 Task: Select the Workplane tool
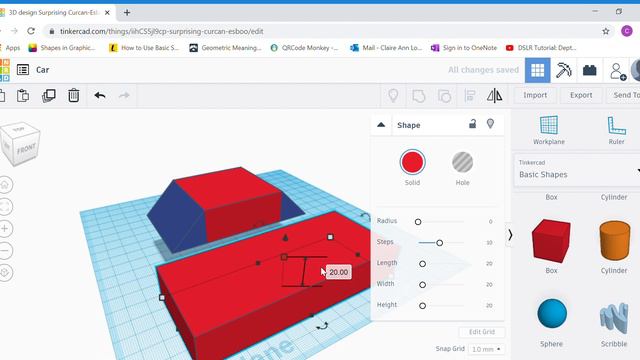549,130
